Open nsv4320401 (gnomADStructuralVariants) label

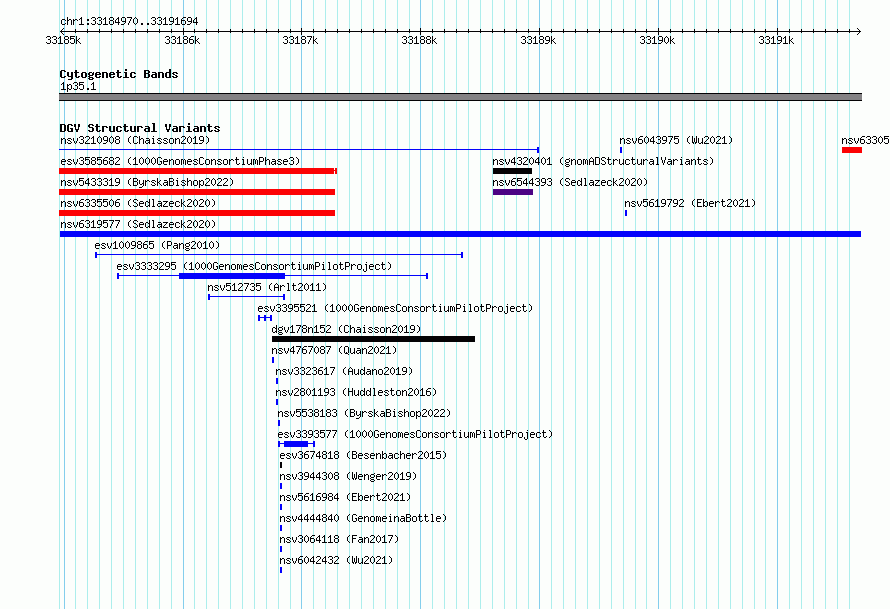(x=603, y=161)
